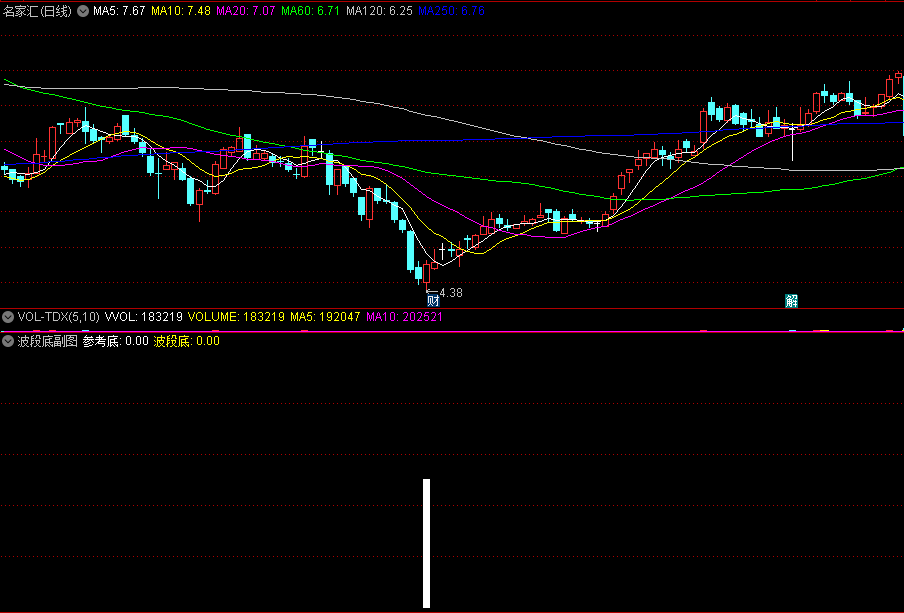Click the volume MA5: 192047 value

pyautogui.click(x=325, y=317)
